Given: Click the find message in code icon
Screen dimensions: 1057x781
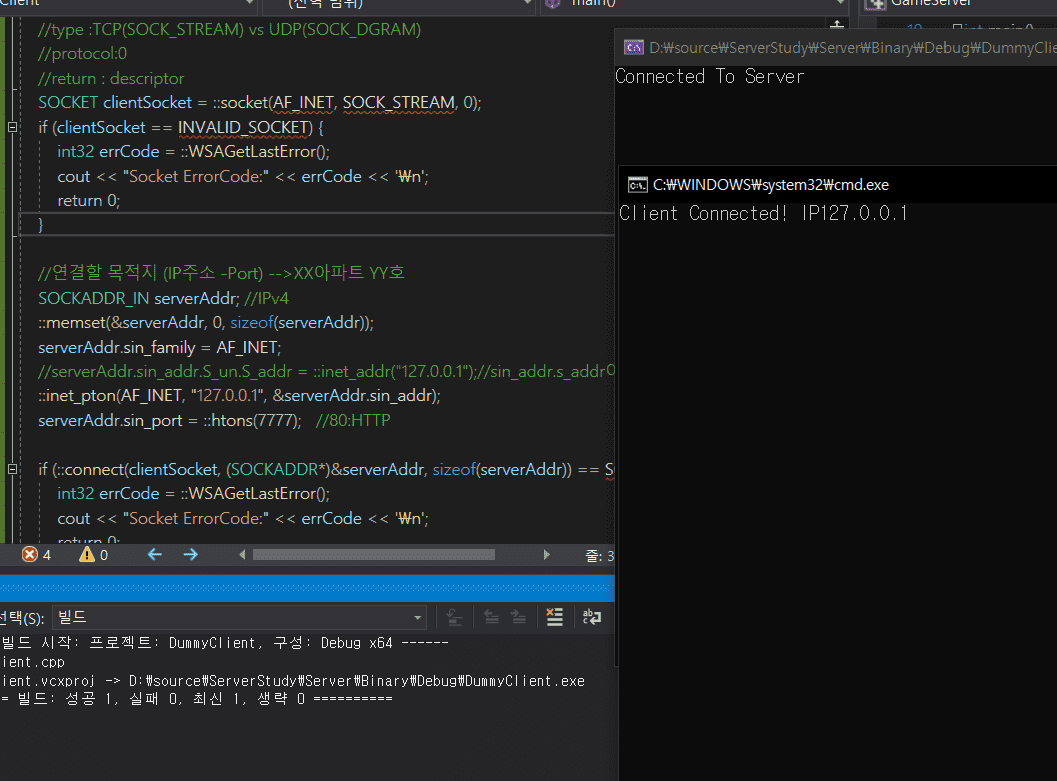Looking at the screenshot, I should 454,617.
